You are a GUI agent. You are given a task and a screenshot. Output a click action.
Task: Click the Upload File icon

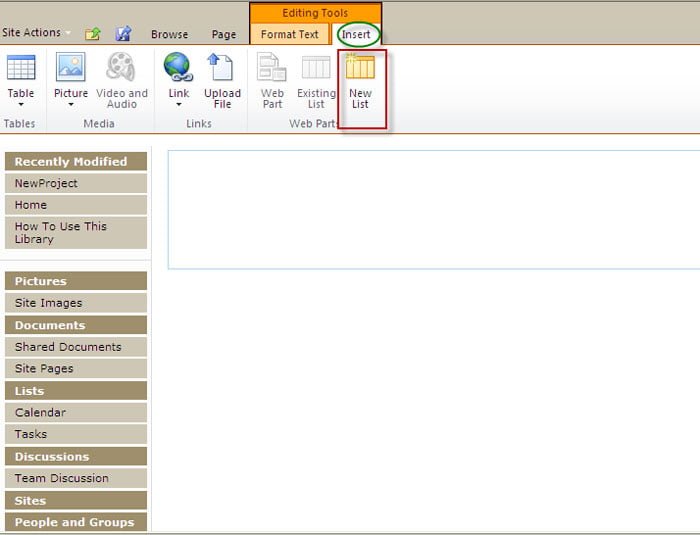pyautogui.click(x=221, y=67)
